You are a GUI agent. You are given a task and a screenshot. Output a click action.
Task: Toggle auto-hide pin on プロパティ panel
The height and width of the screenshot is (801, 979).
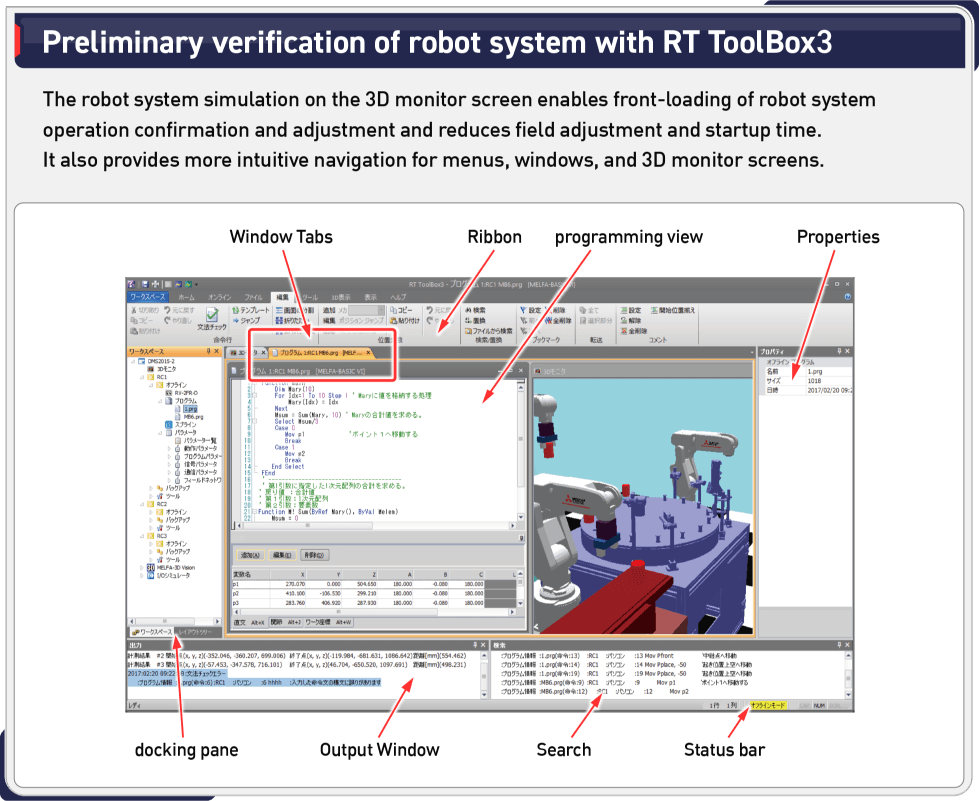(x=839, y=352)
